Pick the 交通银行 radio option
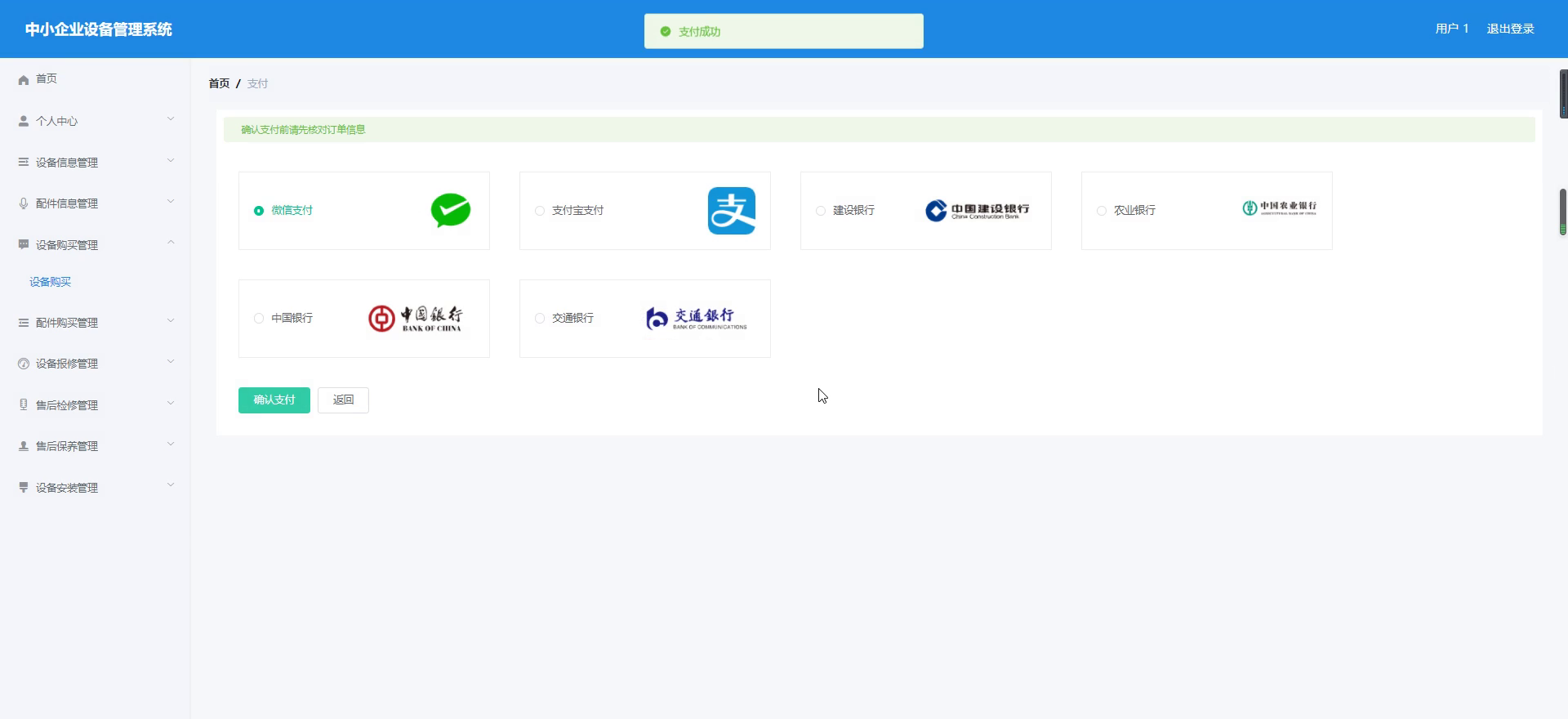The width and height of the screenshot is (1568, 719). [540, 319]
